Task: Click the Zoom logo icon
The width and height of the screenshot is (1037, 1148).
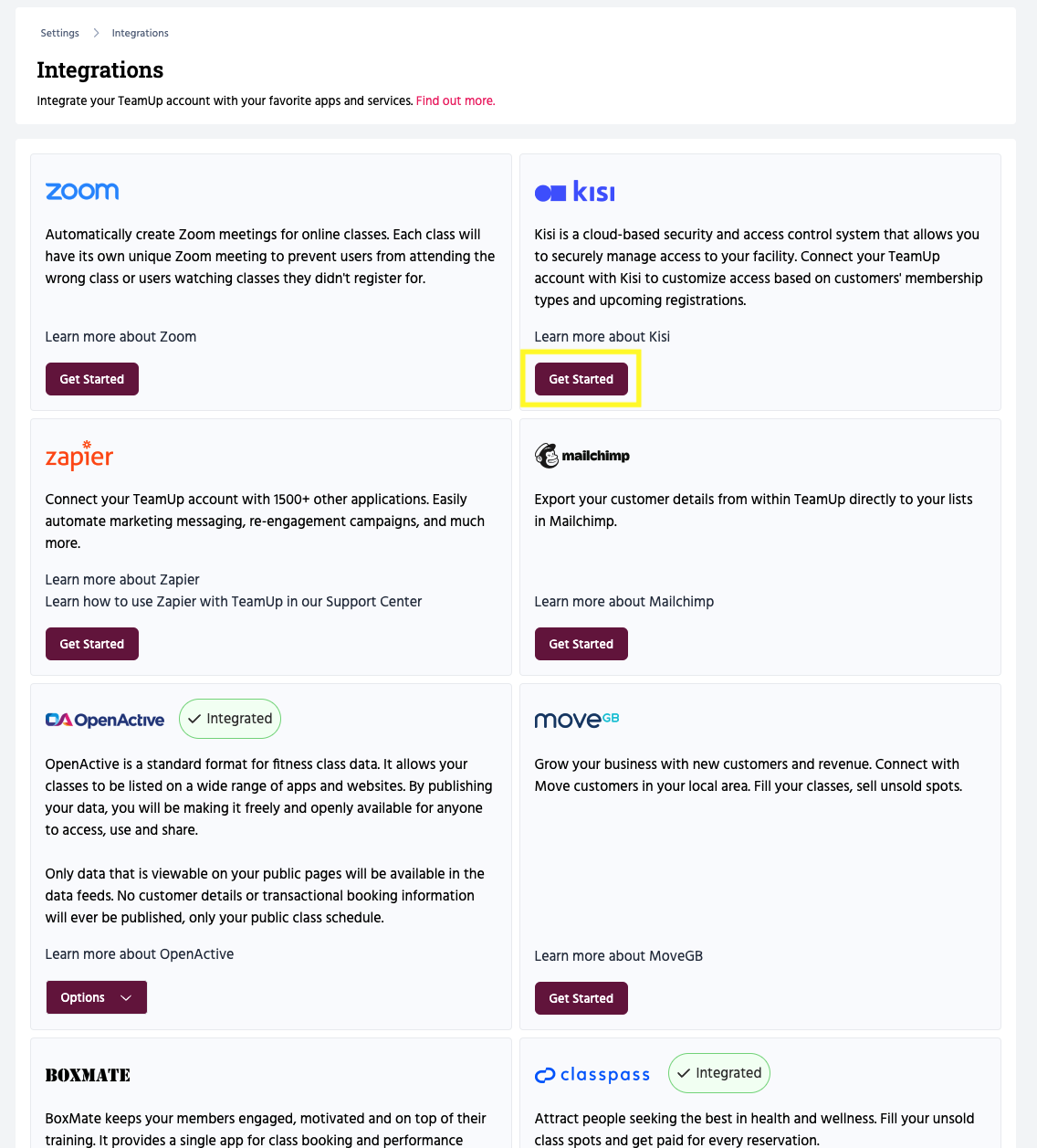Action: (82, 191)
